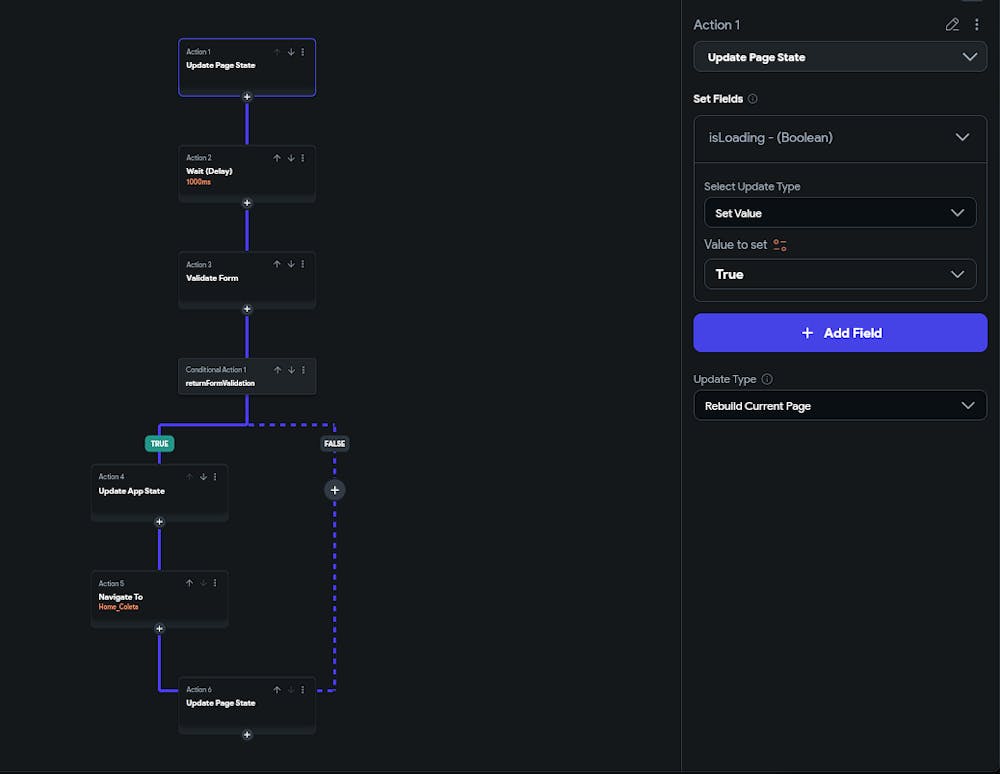Viewport: 1000px width, 774px height.
Task: Open the Action 5 Navigate To options menu
Action: tap(215, 583)
